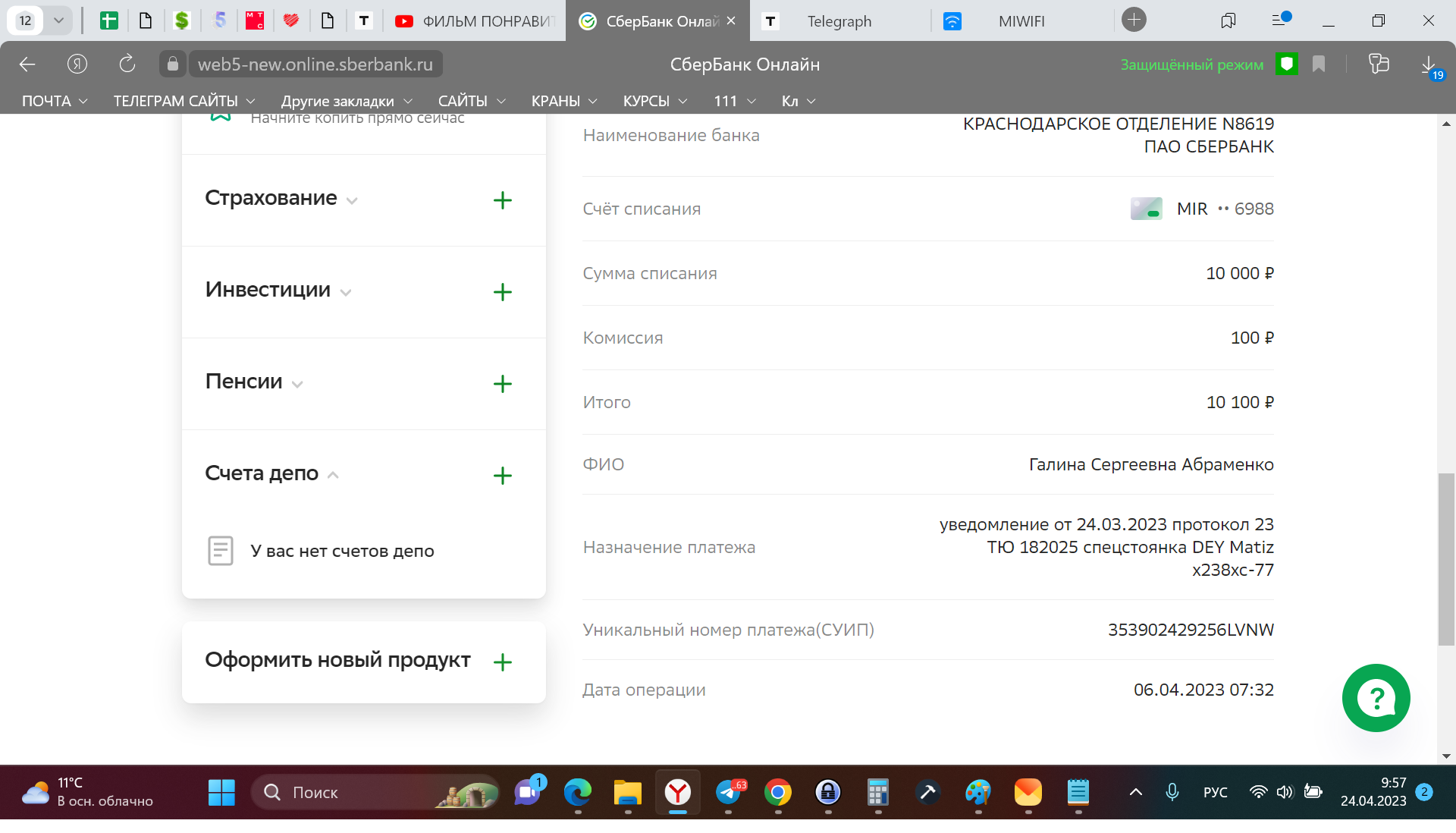Click the plus icon next to Счета депо
This screenshot has width=1456, height=833.
coord(502,476)
